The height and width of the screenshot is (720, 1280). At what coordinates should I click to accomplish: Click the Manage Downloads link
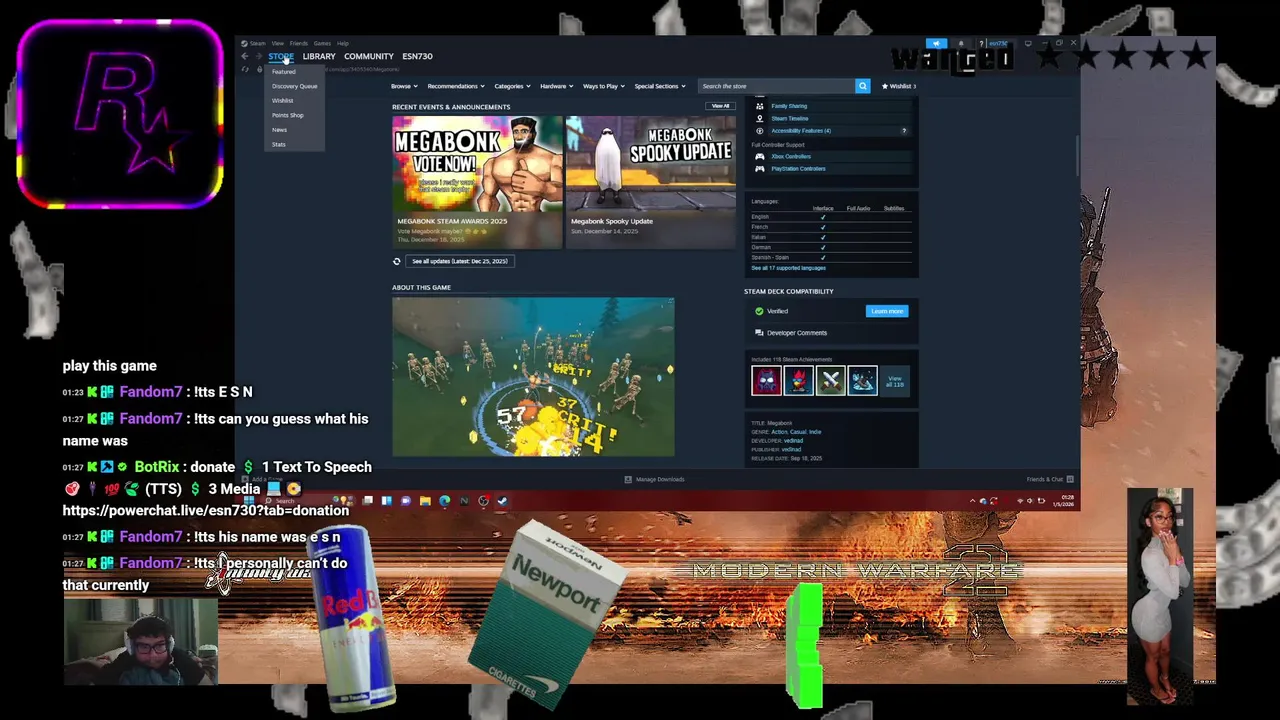pyautogui.click(x=660, y=479)
